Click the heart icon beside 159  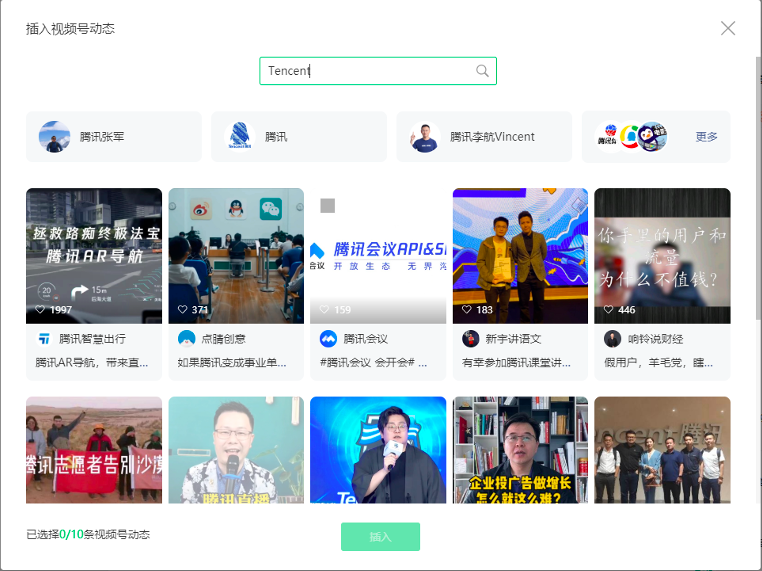click(324, 310)
